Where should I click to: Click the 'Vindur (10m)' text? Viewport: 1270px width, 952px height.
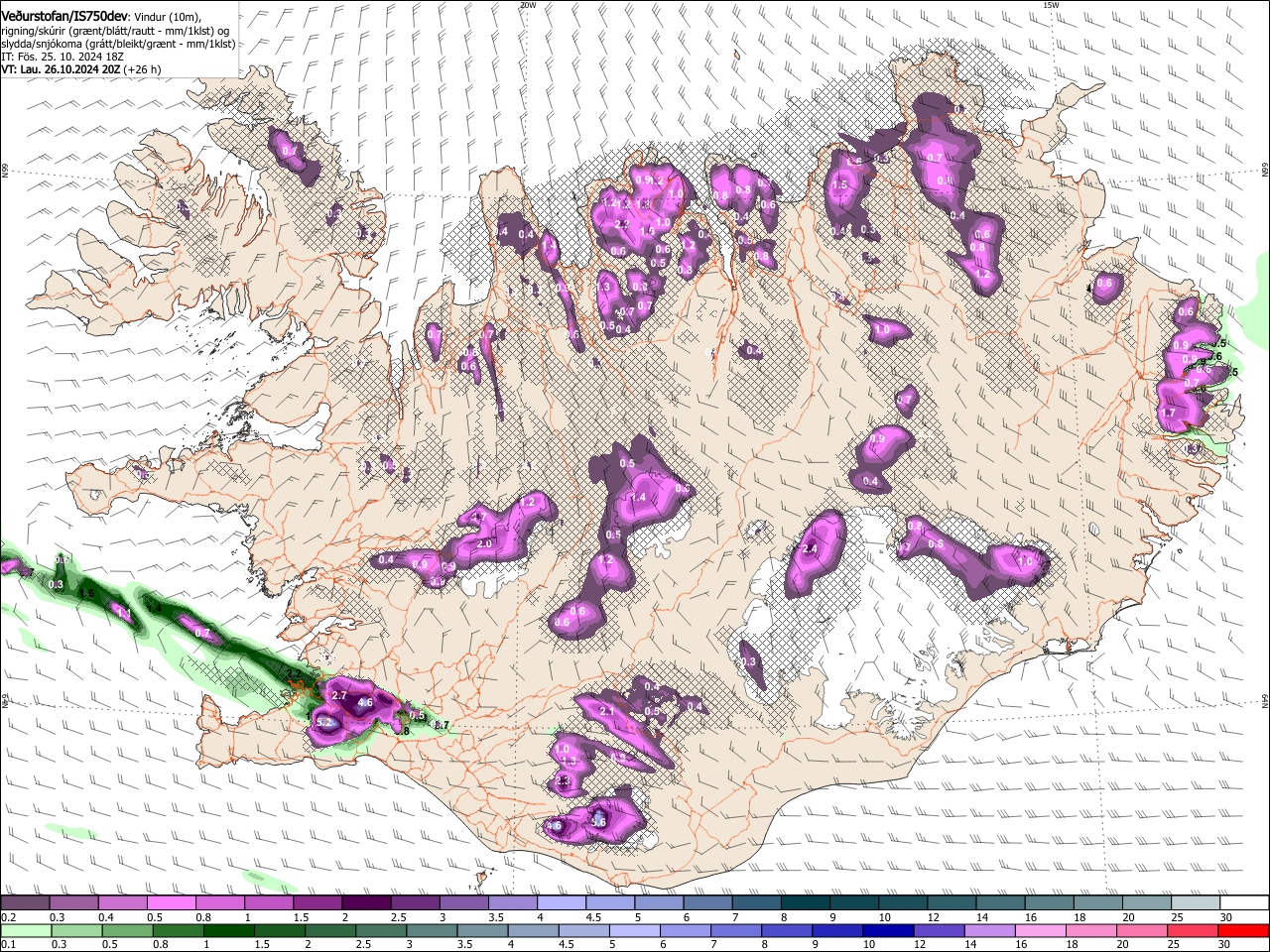[x=167, y=18]
